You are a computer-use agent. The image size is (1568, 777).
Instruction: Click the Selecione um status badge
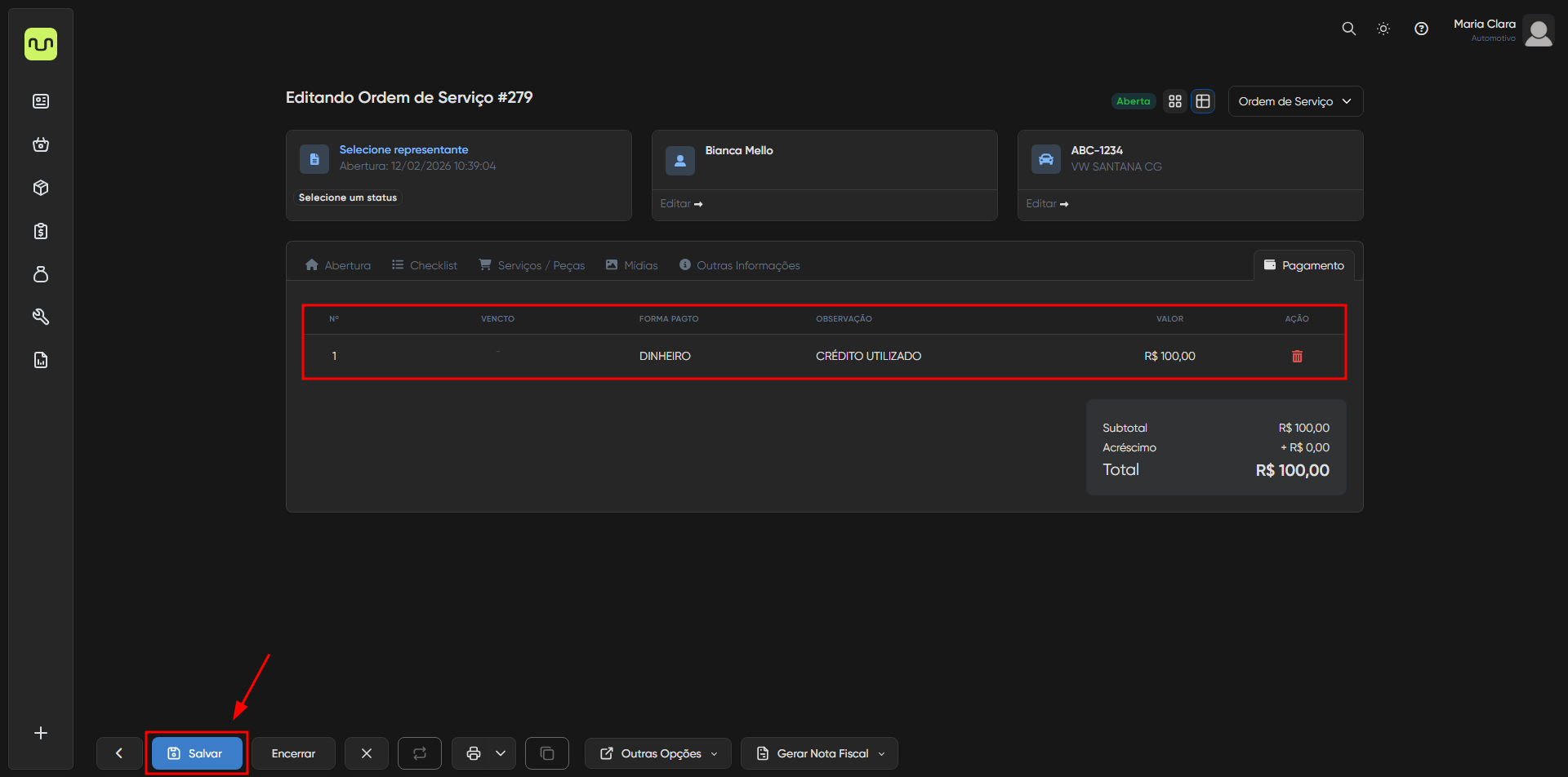[x=348, y=198]
